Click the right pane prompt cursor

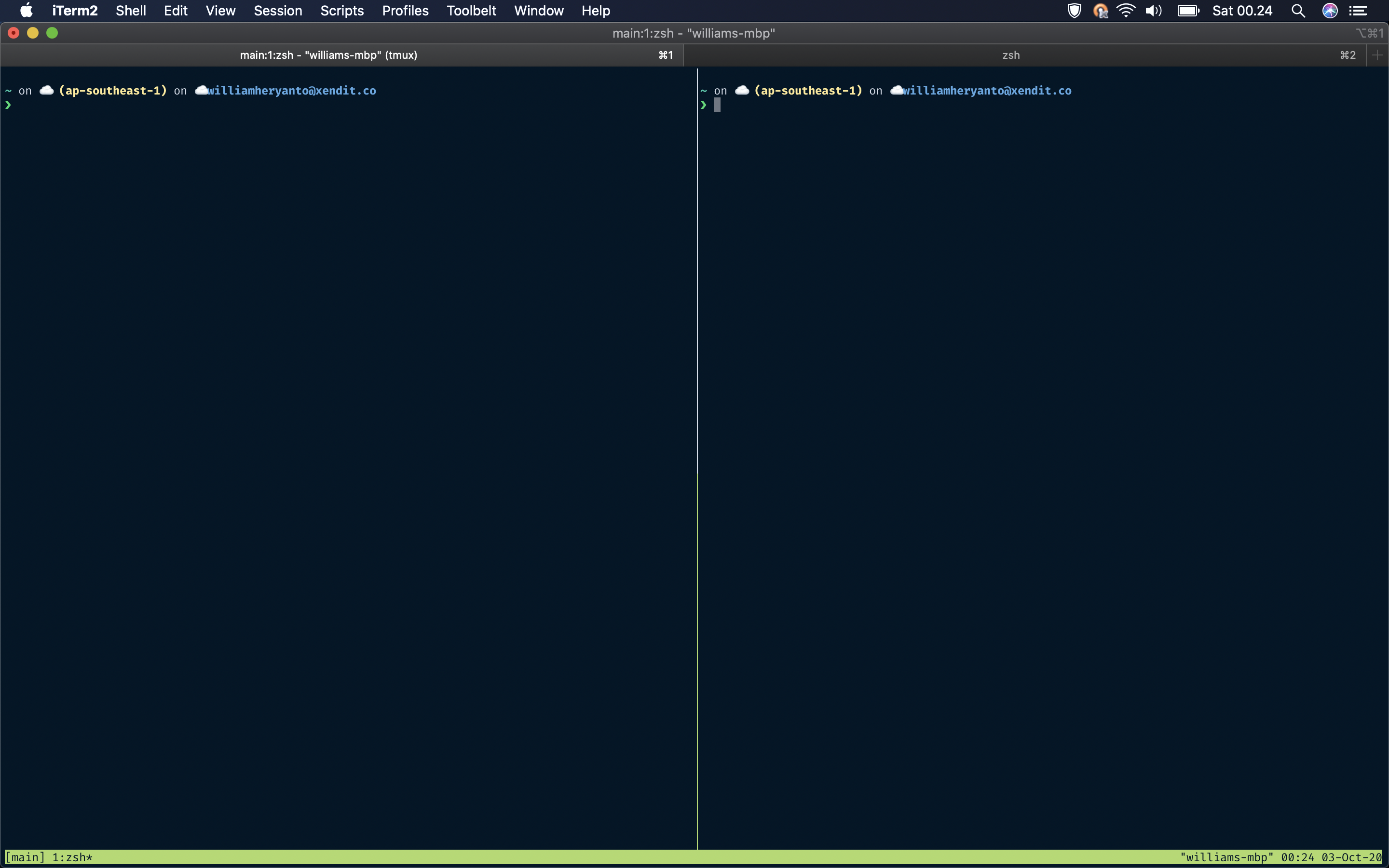coord(717,105)
